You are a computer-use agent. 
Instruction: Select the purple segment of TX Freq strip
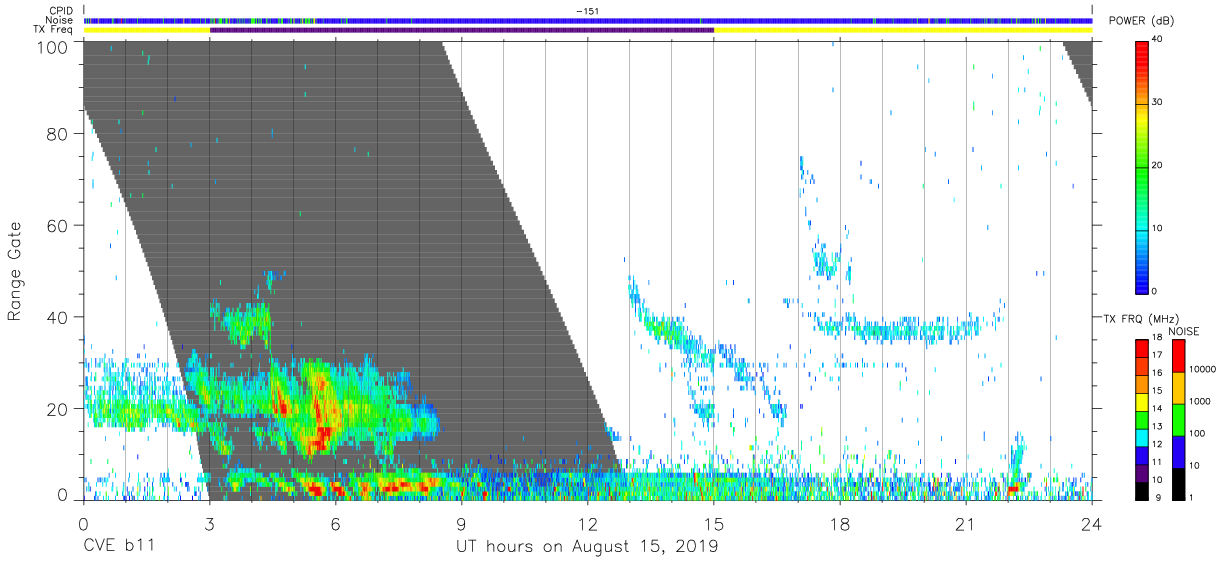462,30
